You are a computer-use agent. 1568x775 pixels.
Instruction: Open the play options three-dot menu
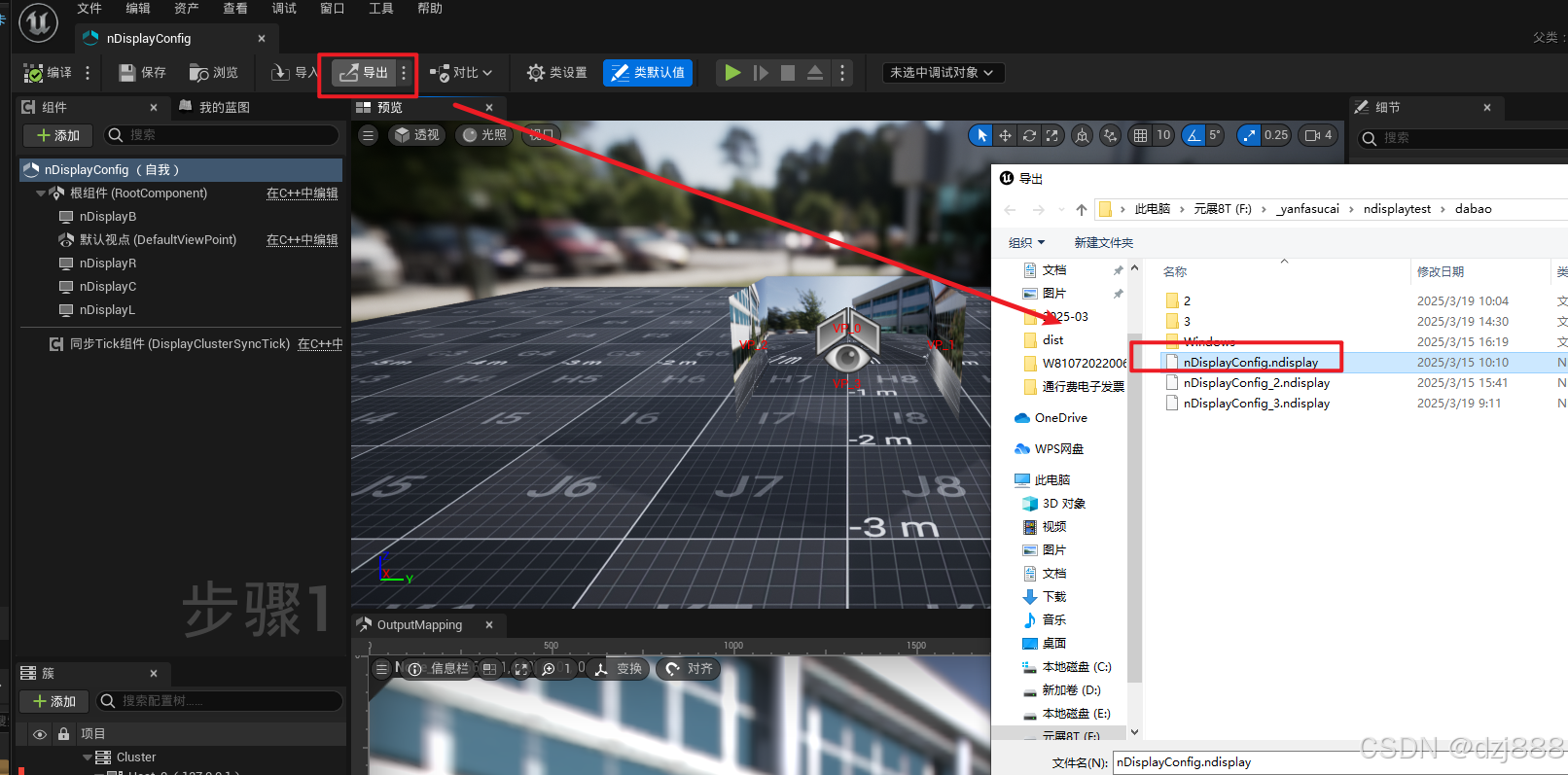point(842,73)
